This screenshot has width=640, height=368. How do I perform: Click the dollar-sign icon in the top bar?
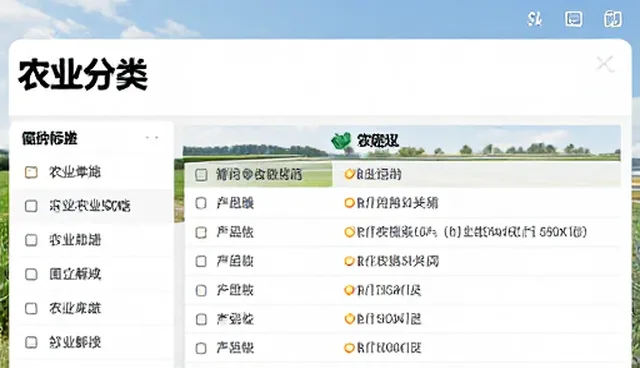pyautogui.click(x=534, y=19)
